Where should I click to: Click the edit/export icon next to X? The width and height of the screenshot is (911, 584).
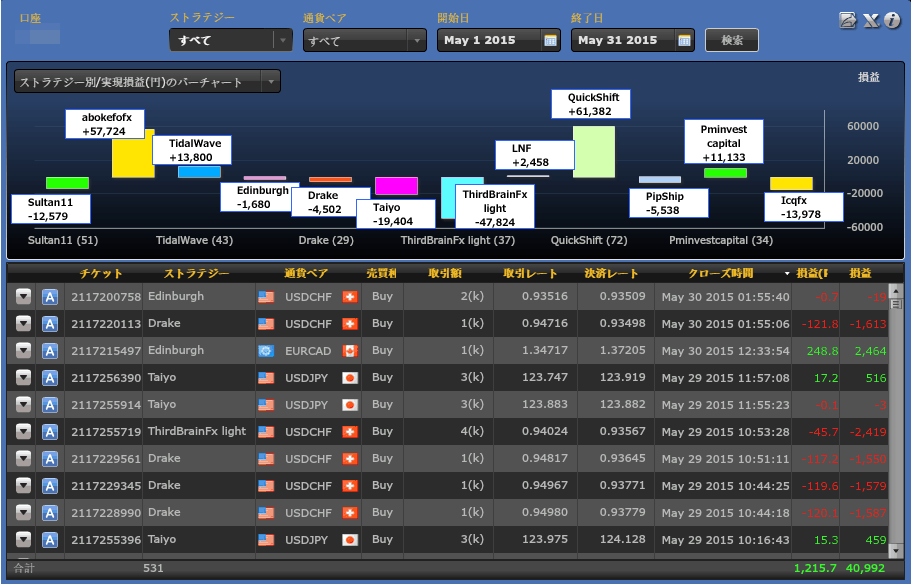coord(848,21)
